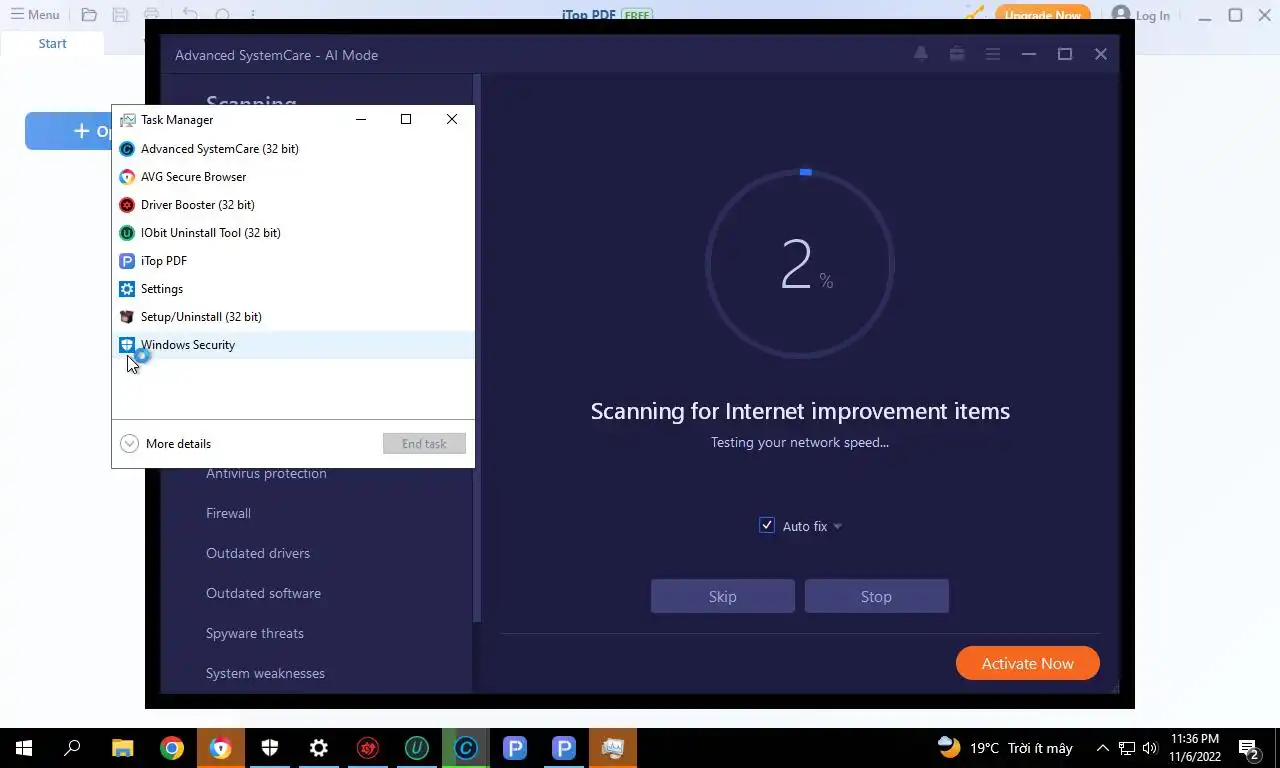Screen dimensions: 1280x768
Task: Switch to Windows Security taskbar icon
Action: pyautogui.click(x=270, y=748)
